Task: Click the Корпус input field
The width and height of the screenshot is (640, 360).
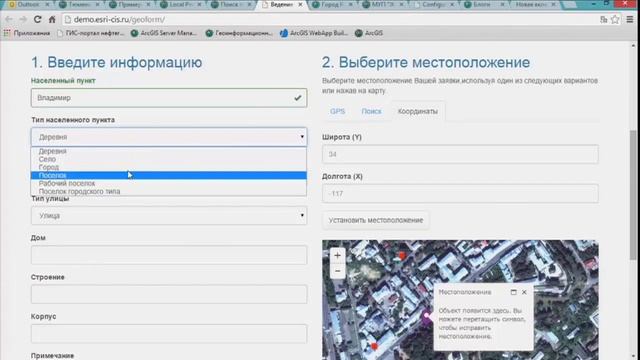Action: [x=169, y=334]
